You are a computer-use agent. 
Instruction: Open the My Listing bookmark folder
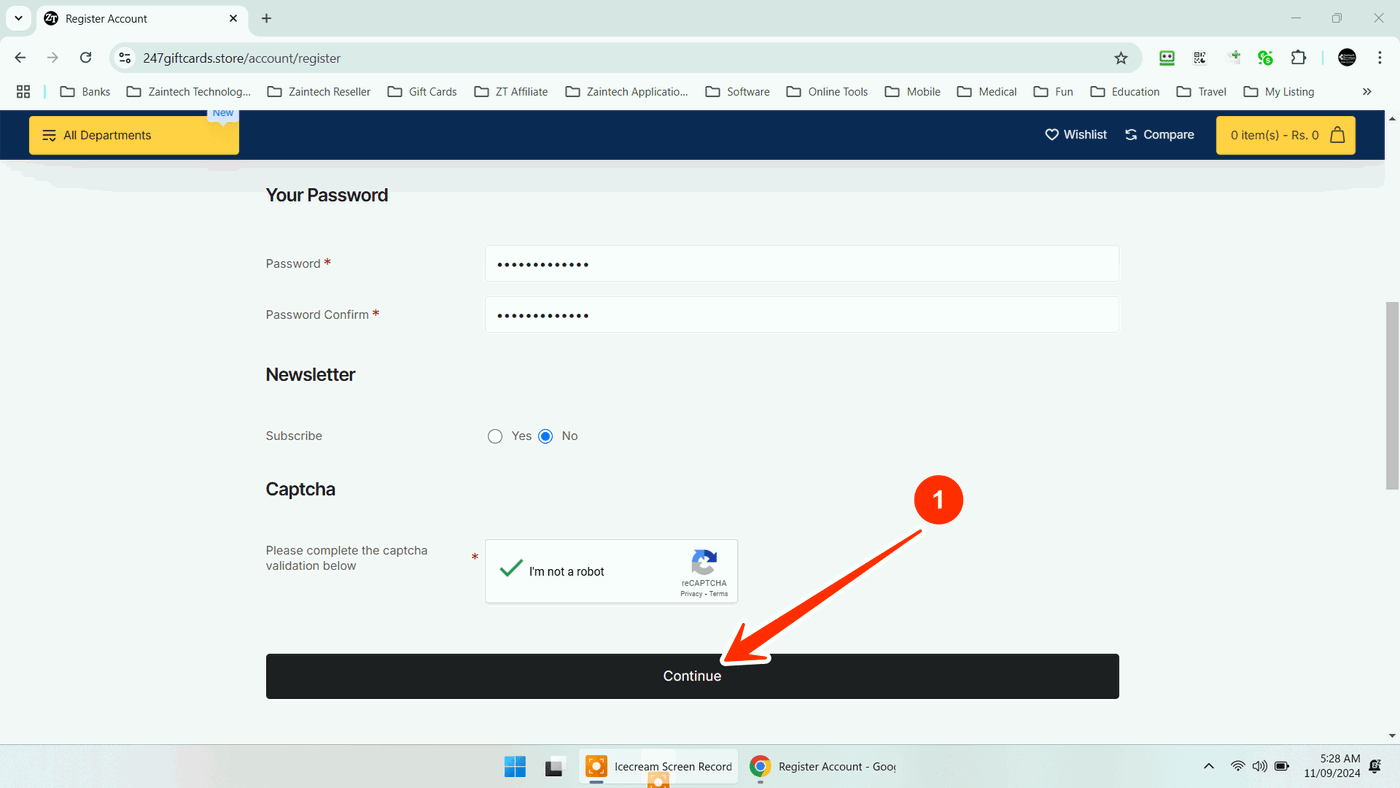1279,91
